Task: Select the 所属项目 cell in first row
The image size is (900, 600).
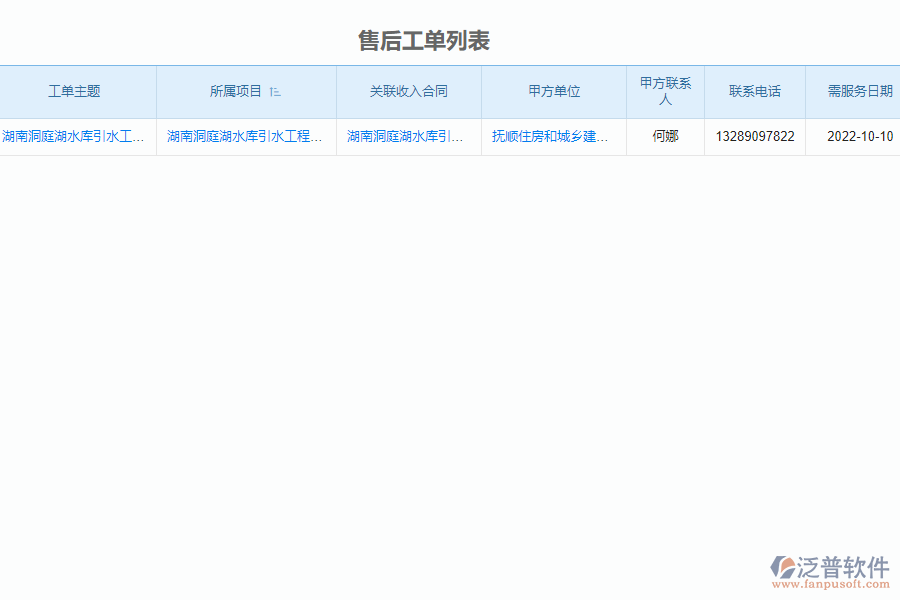Action: point(246,136)
